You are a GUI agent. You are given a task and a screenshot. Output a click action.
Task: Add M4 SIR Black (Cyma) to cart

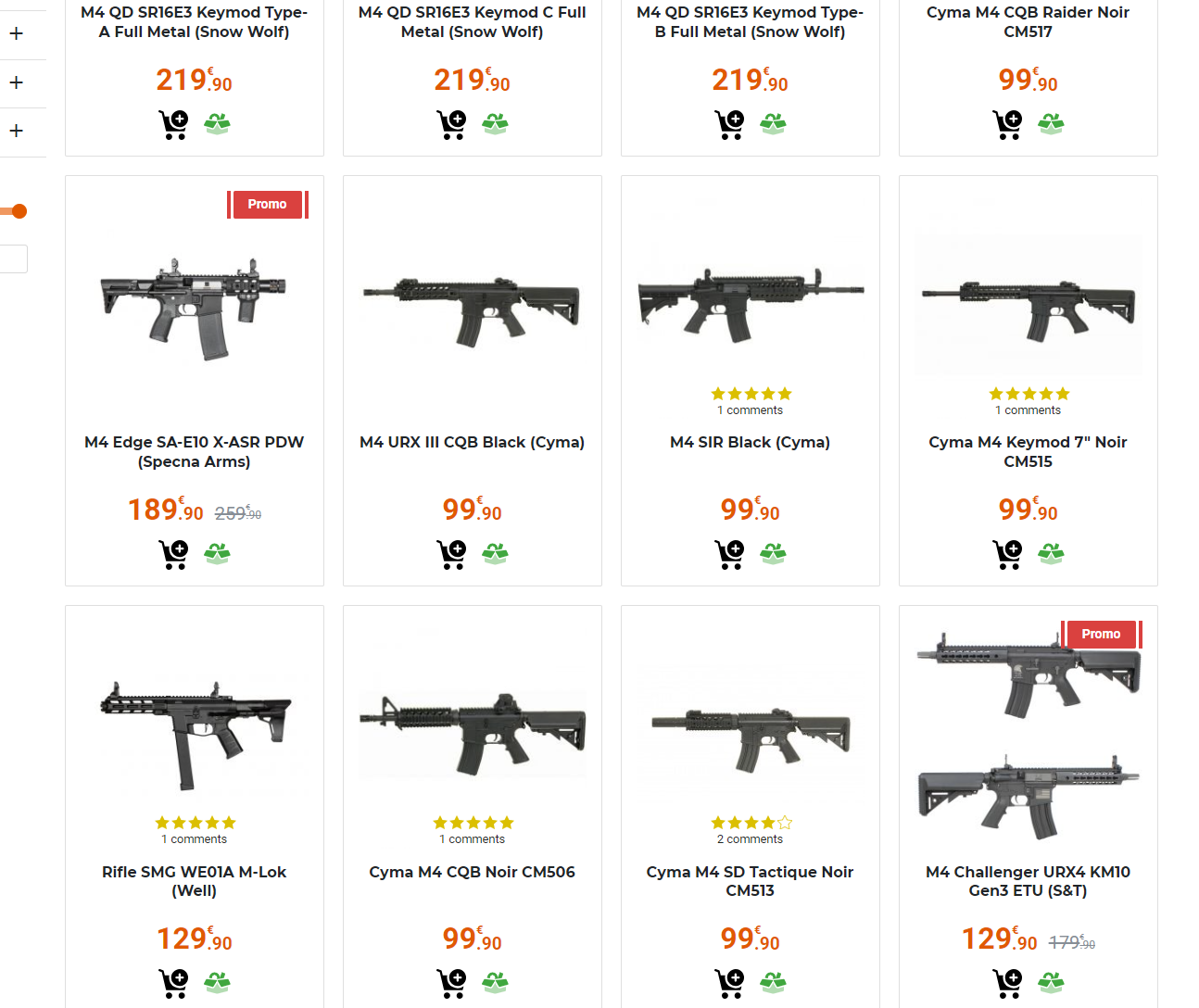pyautogui.click(x=729, y=554)
